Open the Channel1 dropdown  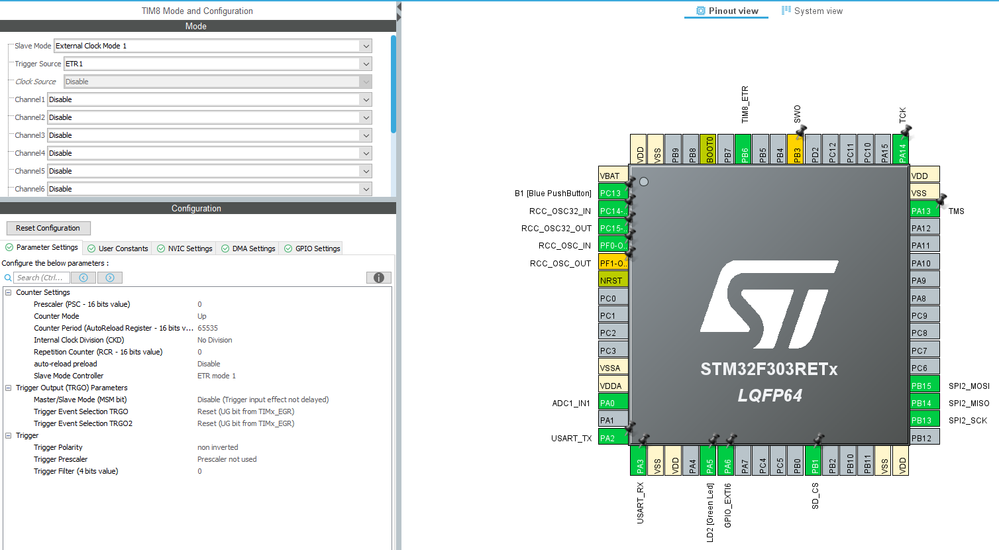[x=366, y=100]
